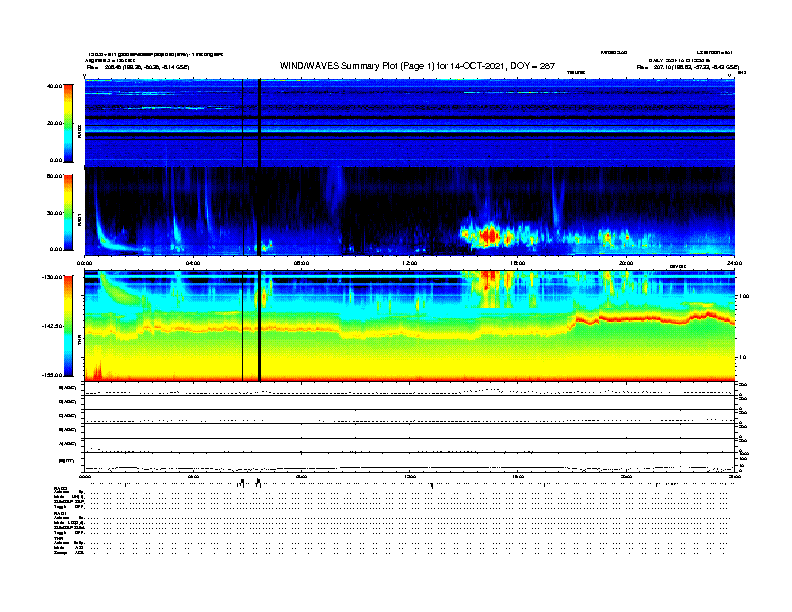Click the 24:00 tick label under RAD1 panel
The height and width of the screenshot is (612, 792).
pos(734,263)
